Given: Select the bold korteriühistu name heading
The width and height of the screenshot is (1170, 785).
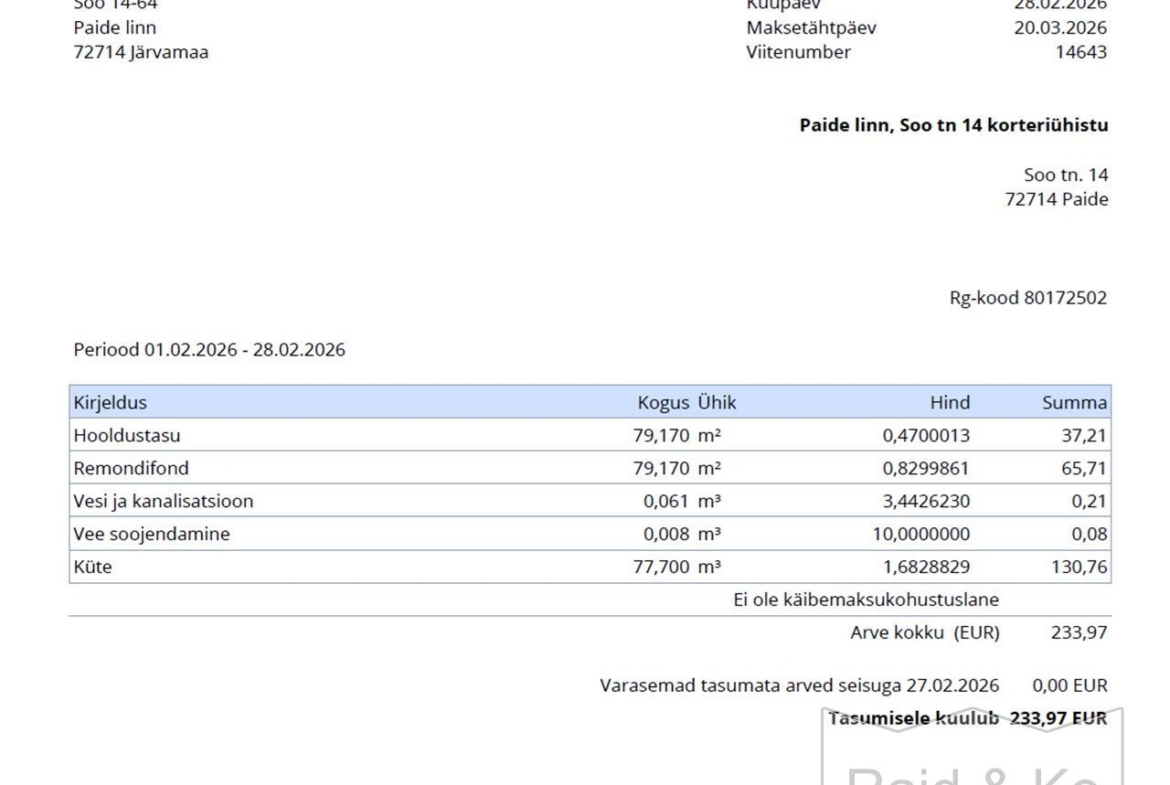Looking at the screenshot, I should tap(953, 126).
